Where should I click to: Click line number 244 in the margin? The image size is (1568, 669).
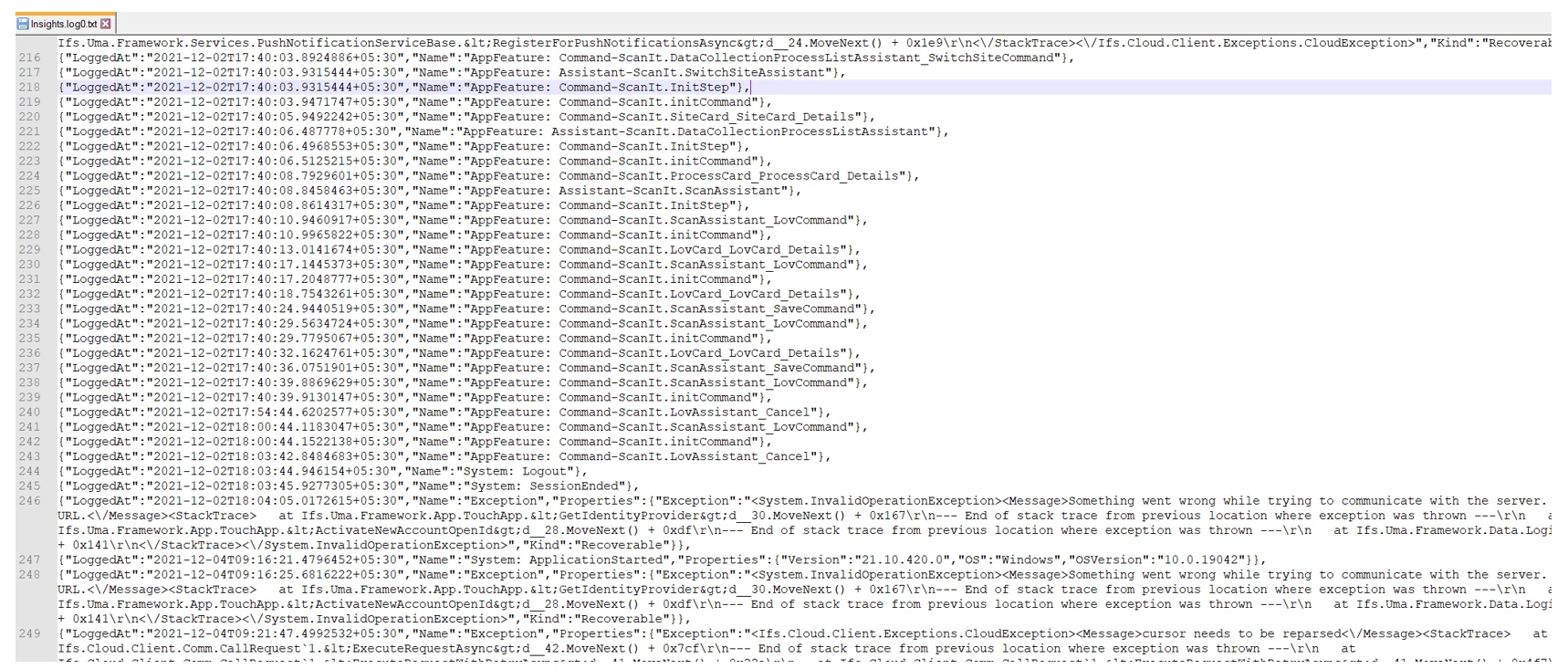click(x=29, y=472)
